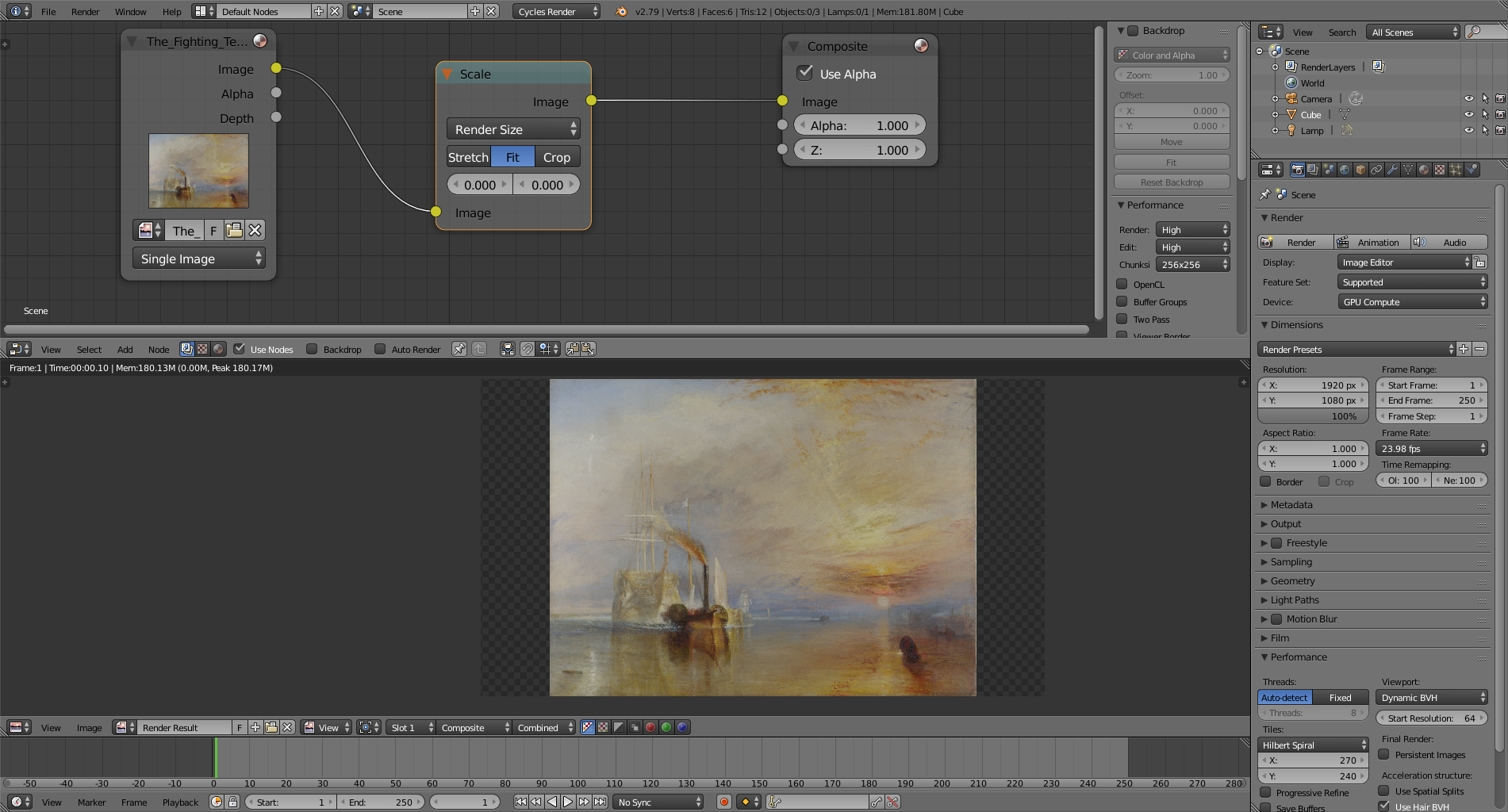The image size is (1508, 812).
Task: Enable Persistent Images checkbox
Action: 1383,754
